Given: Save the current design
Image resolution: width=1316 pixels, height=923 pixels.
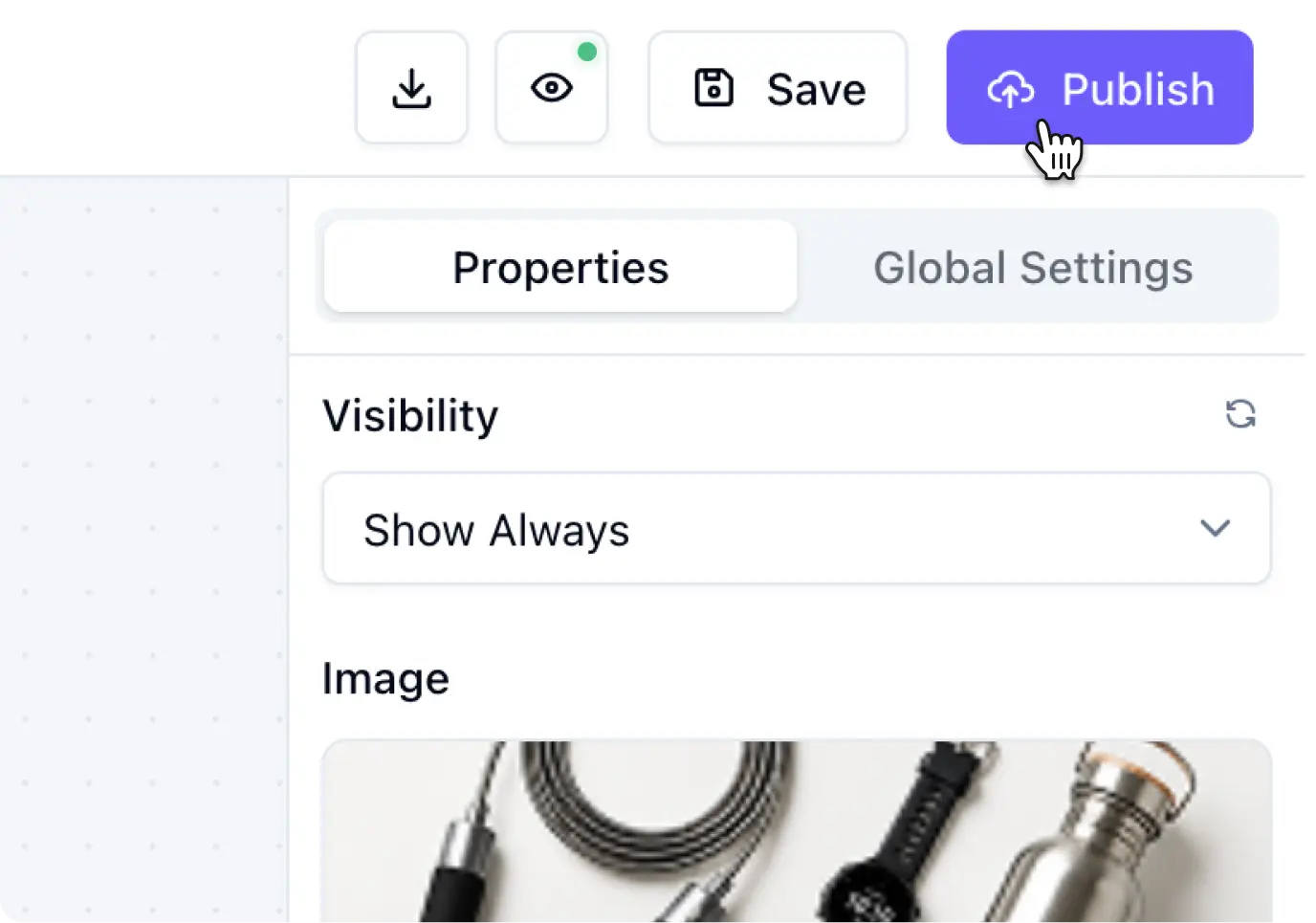Looking at the screenshot, I should 778,88.
